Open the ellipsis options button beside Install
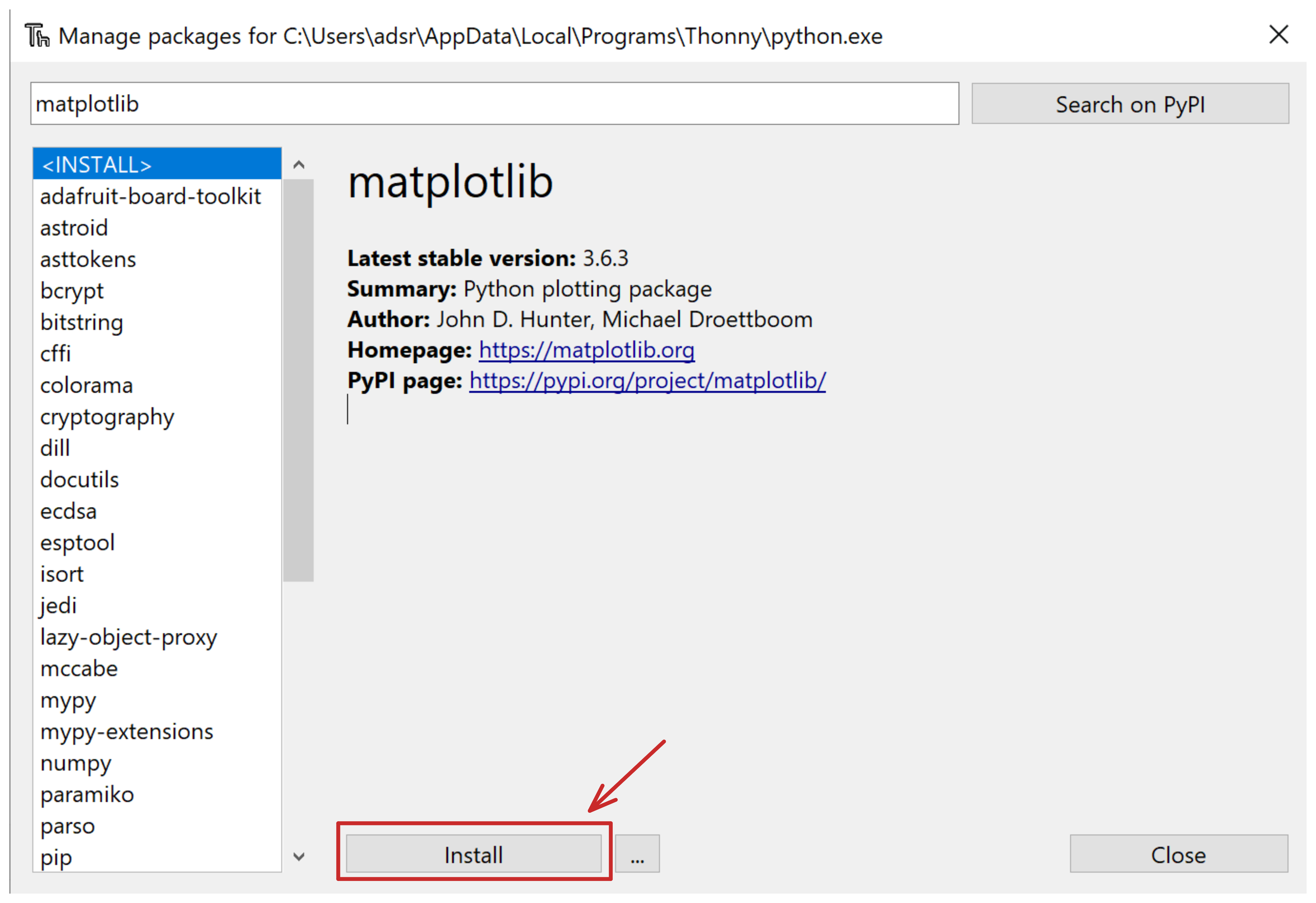 tap(638, 854)
